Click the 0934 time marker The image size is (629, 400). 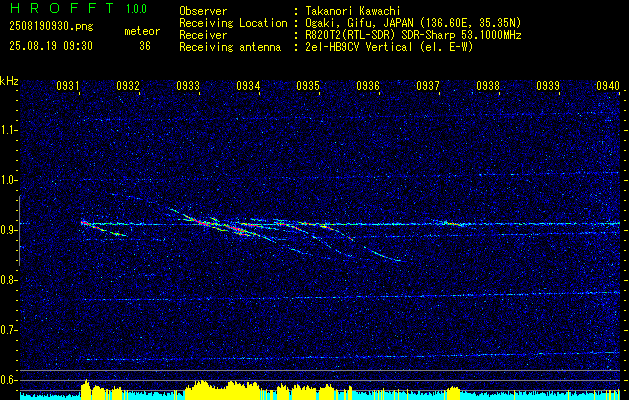[x=248, y=86]
